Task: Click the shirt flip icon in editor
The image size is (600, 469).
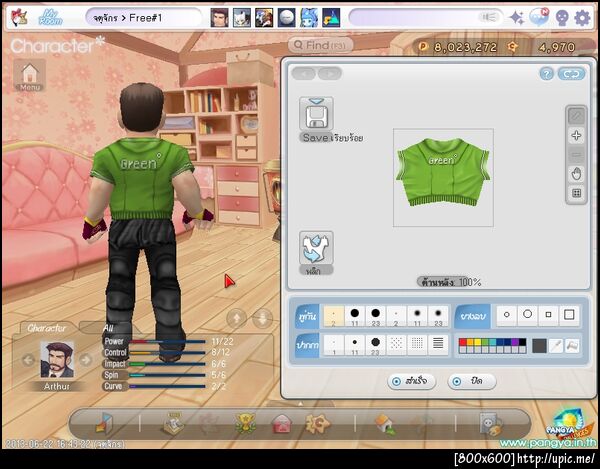Action: coord(316,248)
